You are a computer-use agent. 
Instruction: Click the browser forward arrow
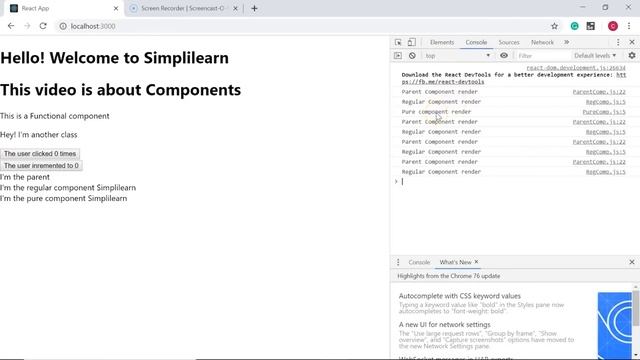click(x=27, y=26)
